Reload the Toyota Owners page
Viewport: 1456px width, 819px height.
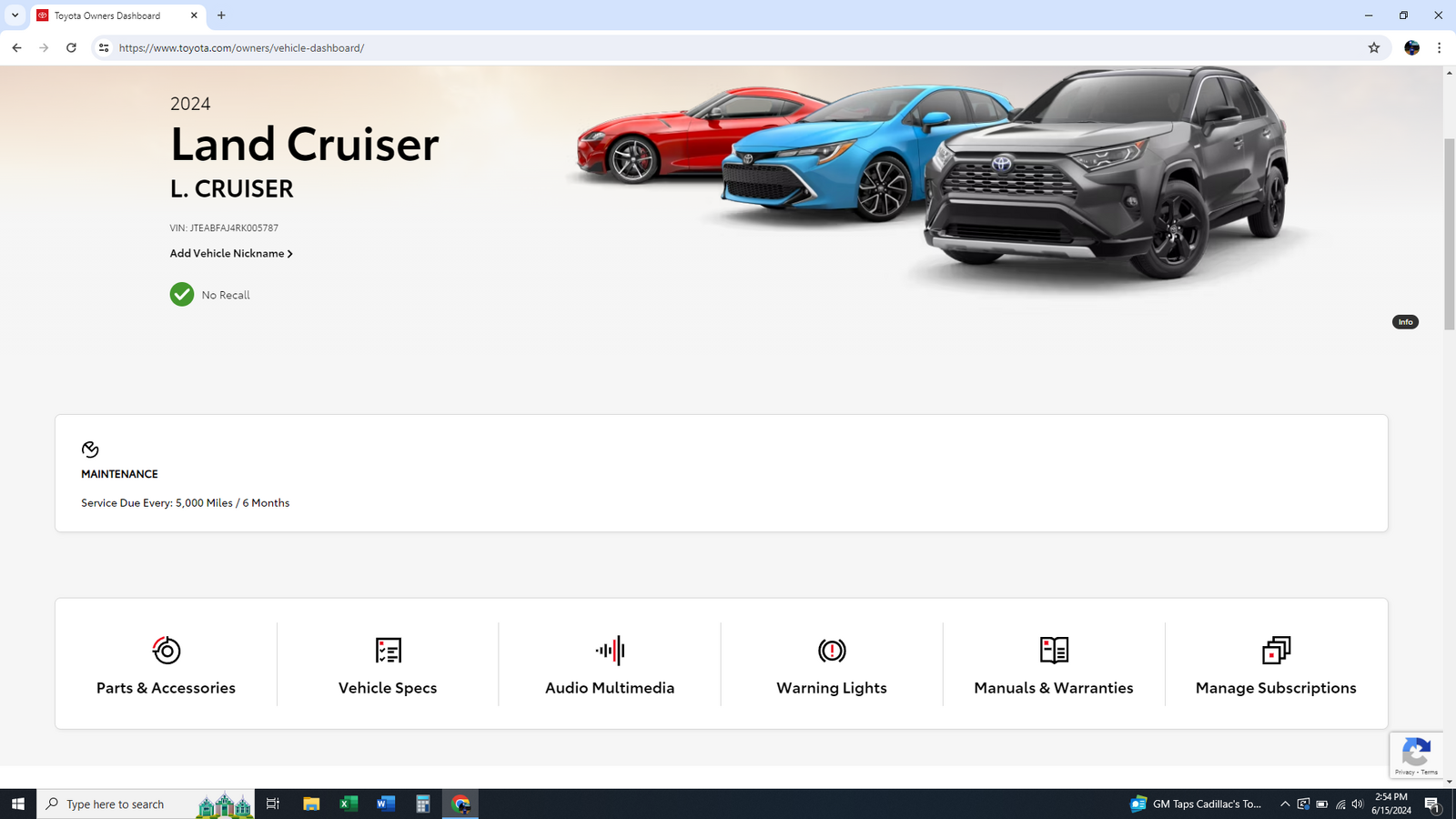pos(71,47)
